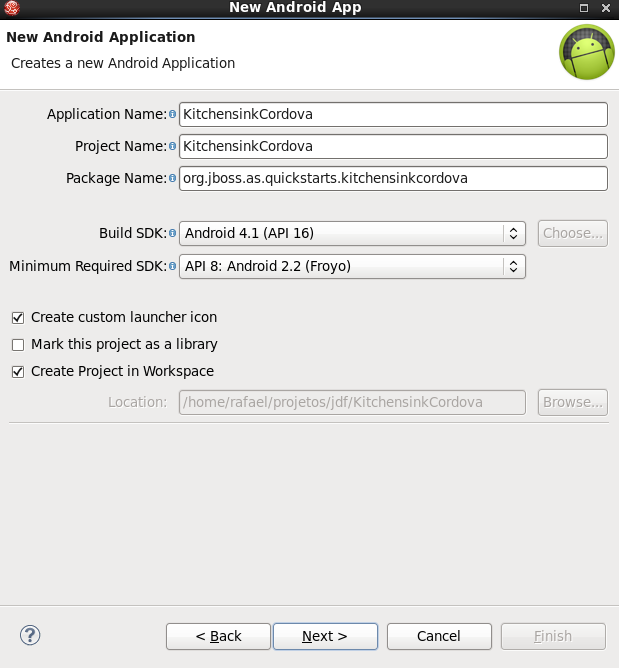This screenshot has width=619, height=668.
Task: Maximize the New Android App window
Action: [x=584, y=8]
